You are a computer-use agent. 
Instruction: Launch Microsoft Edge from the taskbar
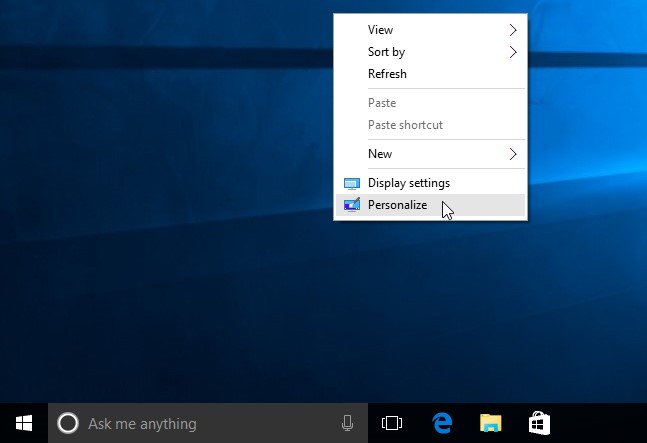pyautogui.click(x=442, y=423)
